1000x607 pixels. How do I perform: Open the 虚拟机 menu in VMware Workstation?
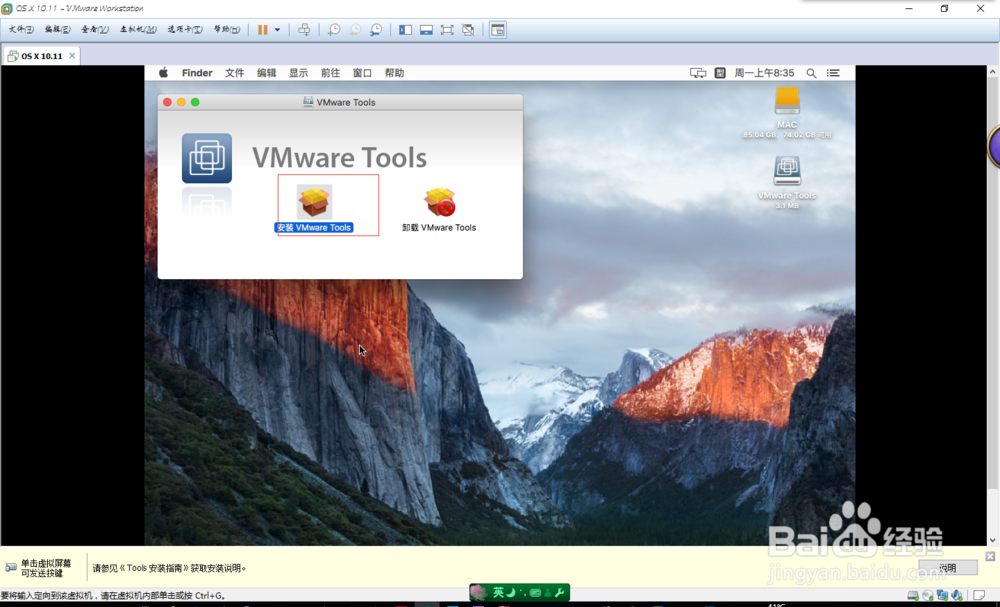(138, 29)
